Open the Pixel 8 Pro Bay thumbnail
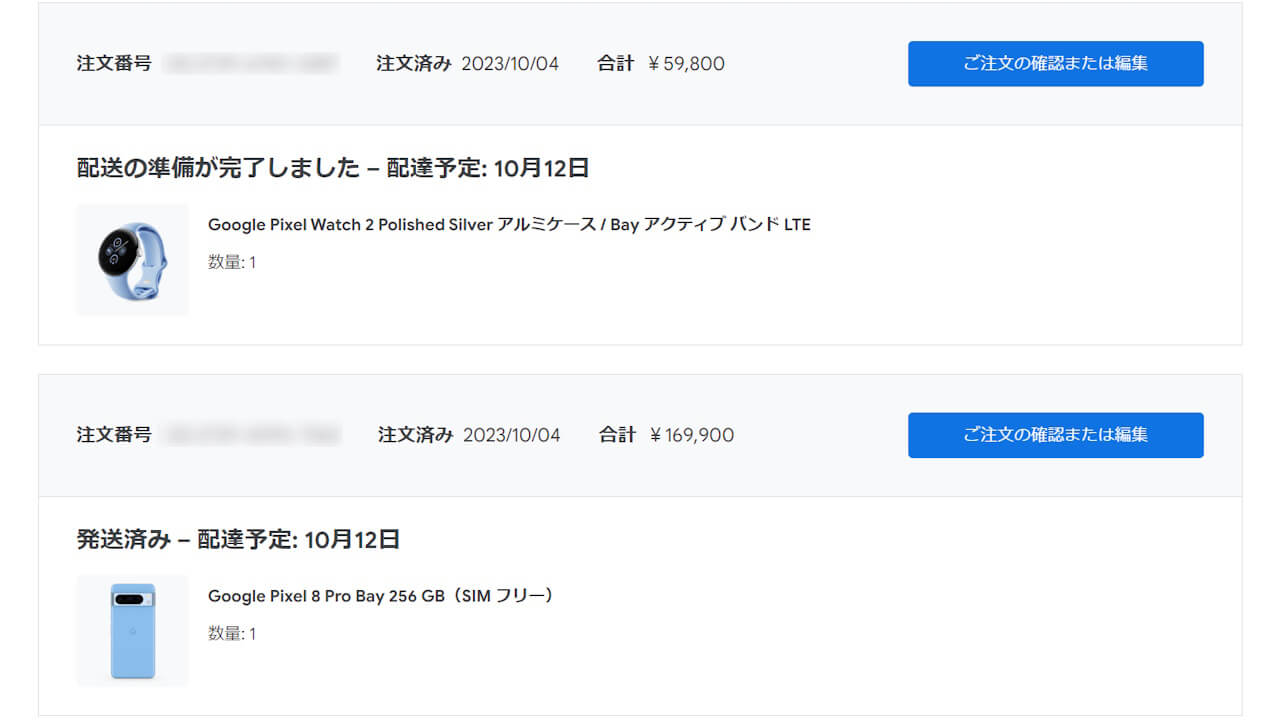This screenshot has width=1280, height=720. tap(132, 631)
